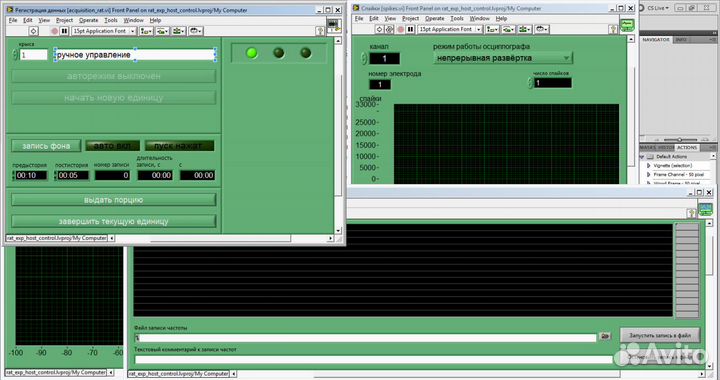Click the text comment field for frequency record

coord(374,359)
